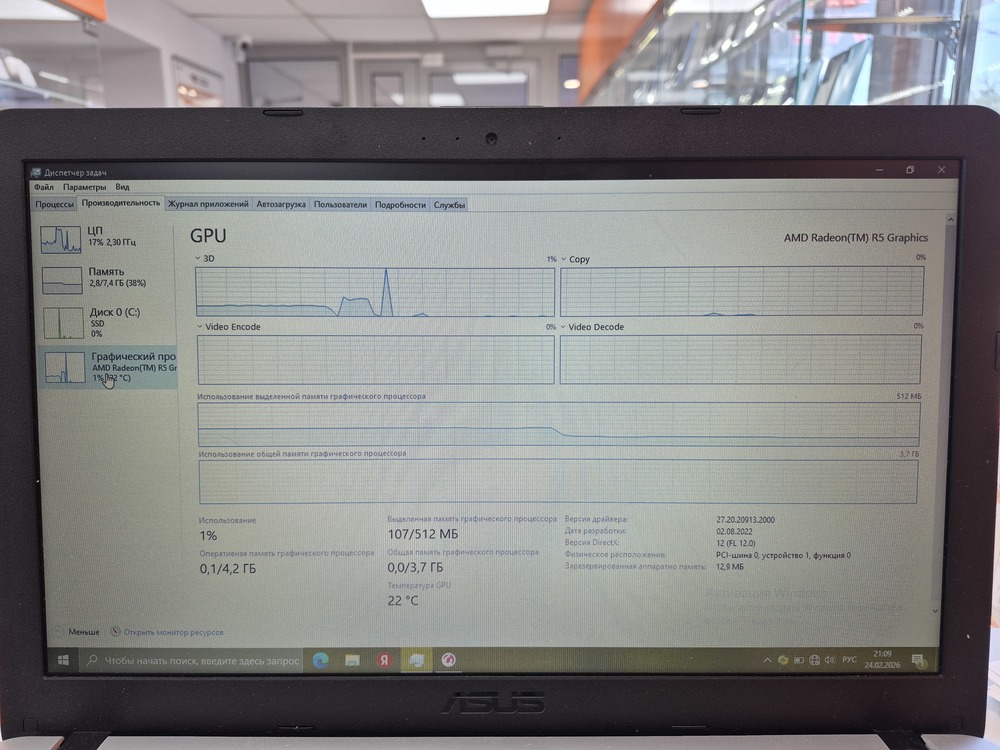
Task: Collapse view with the Меньше button
Action: pyautogui.click(x=76, y=632)
